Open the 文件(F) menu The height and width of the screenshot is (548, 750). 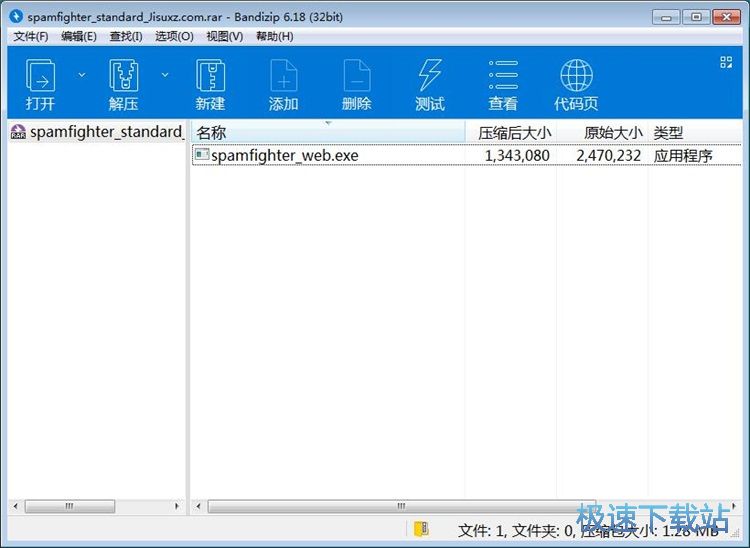point(31,36)
